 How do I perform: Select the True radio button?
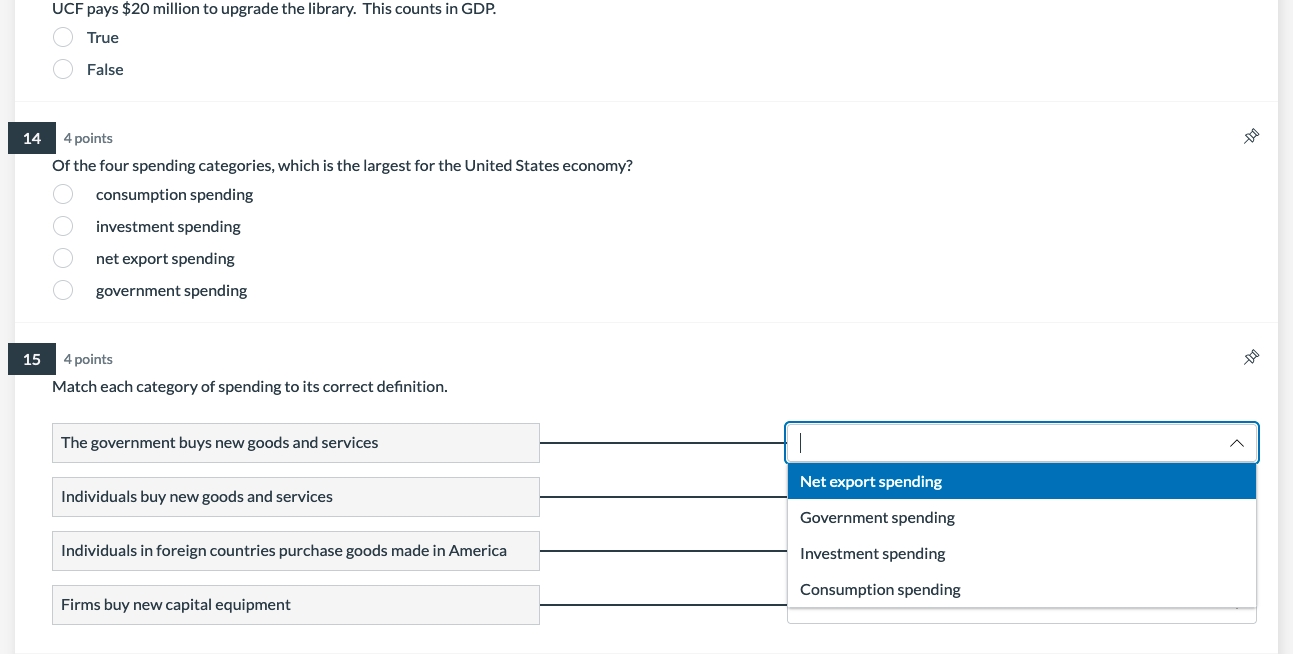(x=63, y=37)
